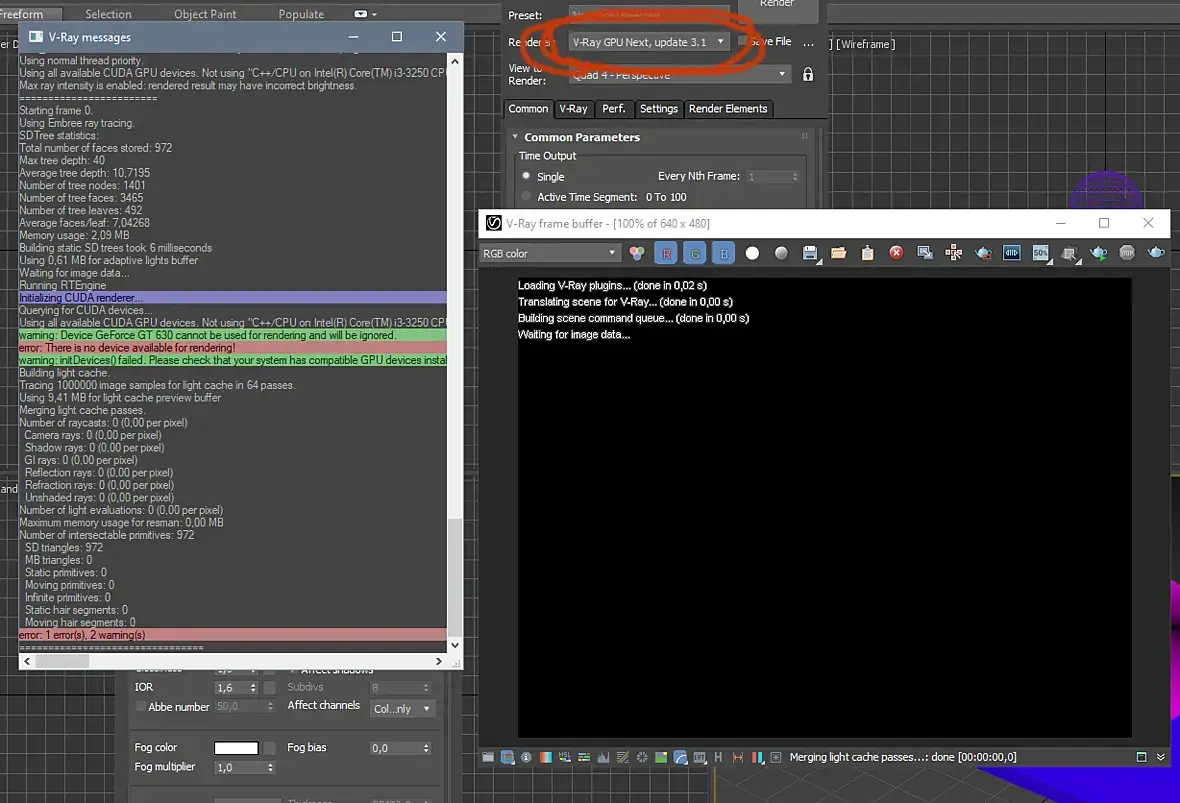This screenshot has height=803, width=1180.
Task: Click V-Ray messages scroll right arrow
Action: [x=439, y=661]
